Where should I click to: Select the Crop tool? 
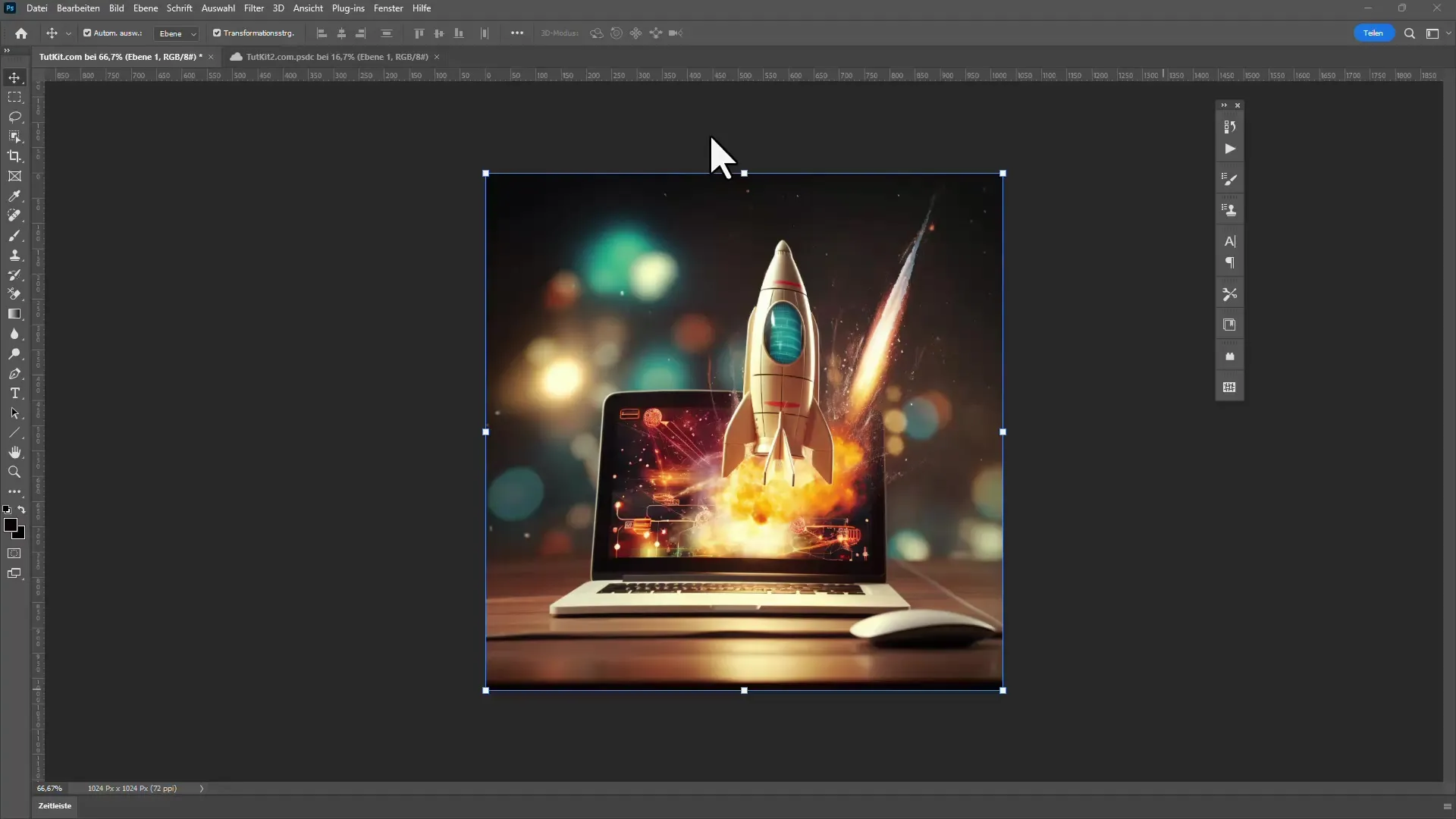(x=14, y=157)
